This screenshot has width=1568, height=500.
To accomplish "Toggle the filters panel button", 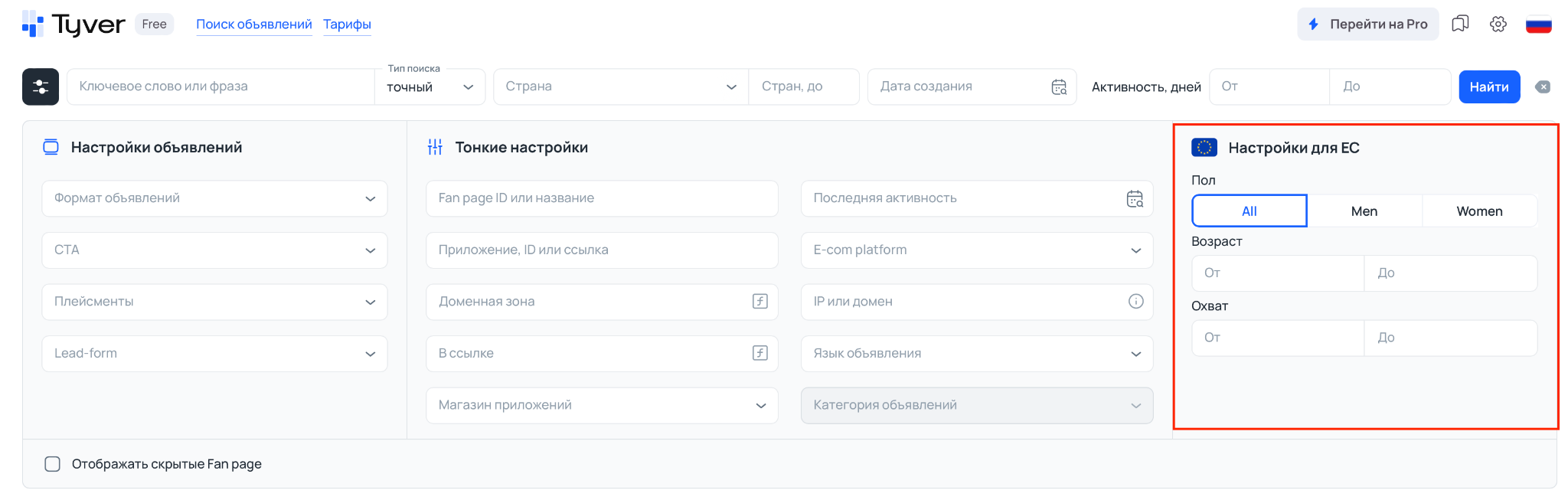I will pos(41,87).
